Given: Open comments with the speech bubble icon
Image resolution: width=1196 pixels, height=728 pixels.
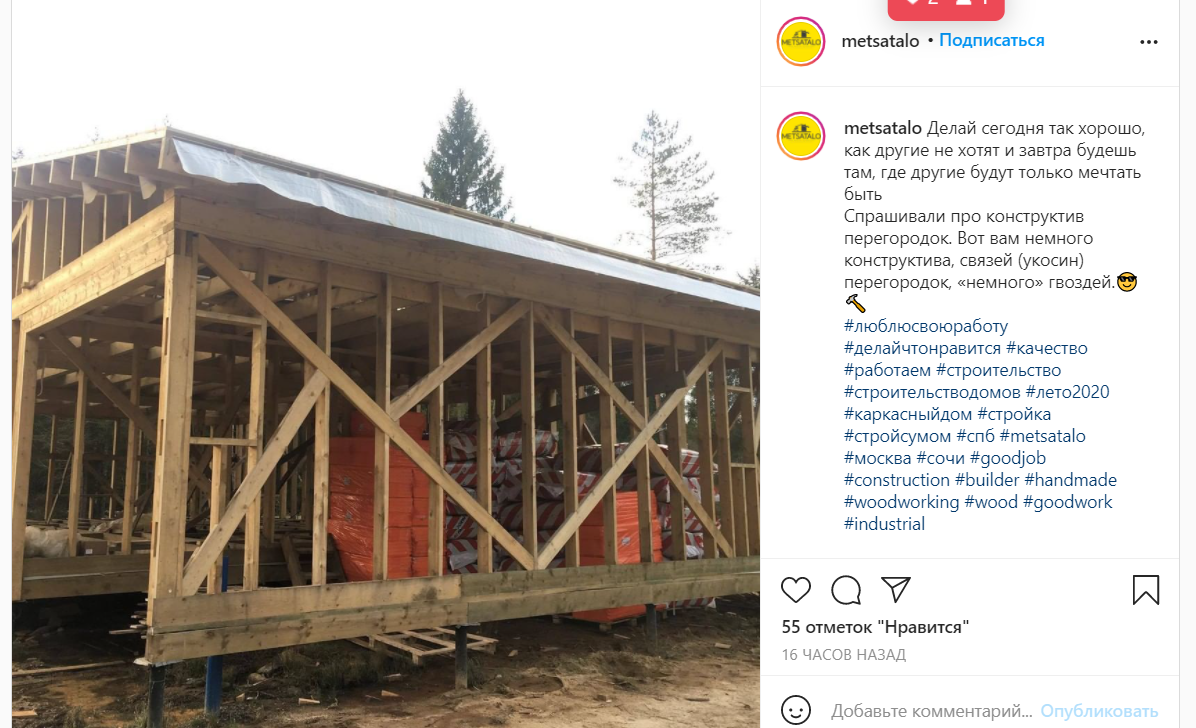Looking at the screenshot, I should pos(846,590).
